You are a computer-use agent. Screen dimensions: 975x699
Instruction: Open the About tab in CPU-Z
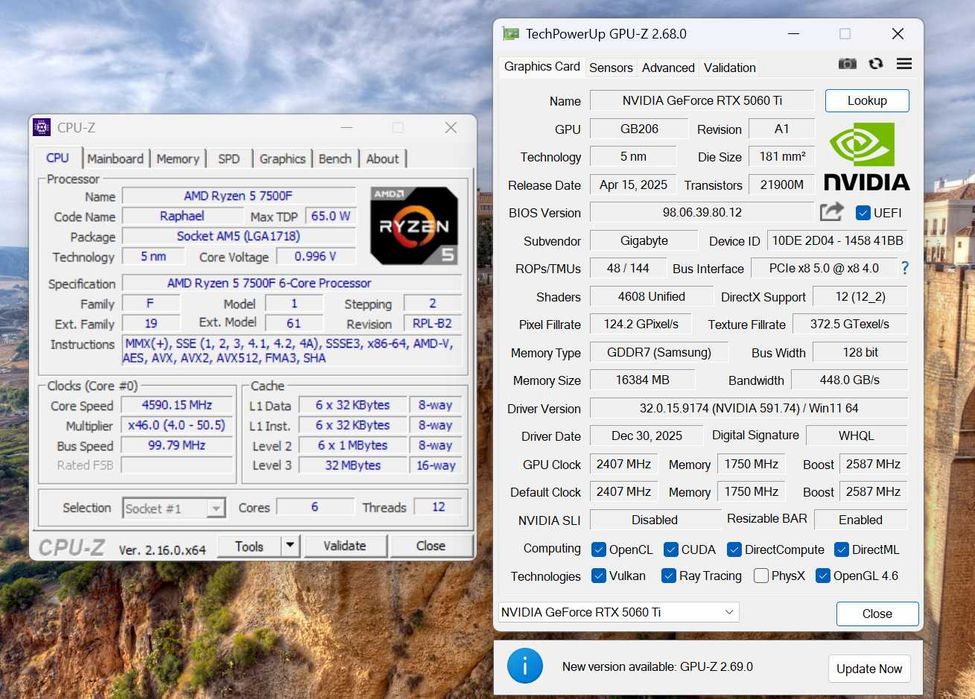tap(382, 159)
